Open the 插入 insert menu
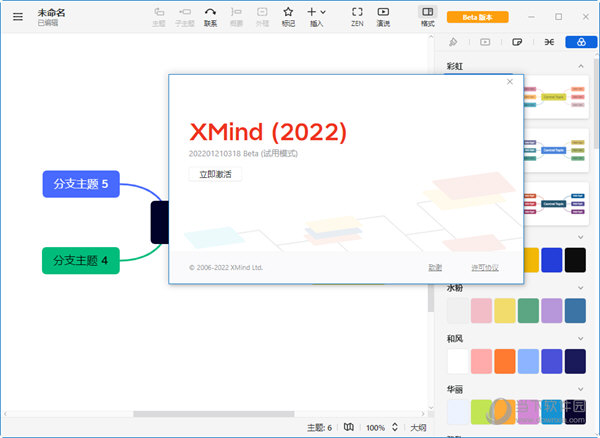Image resolution: width=600 pixels, height=438 pixels. (x=316, y=17)
